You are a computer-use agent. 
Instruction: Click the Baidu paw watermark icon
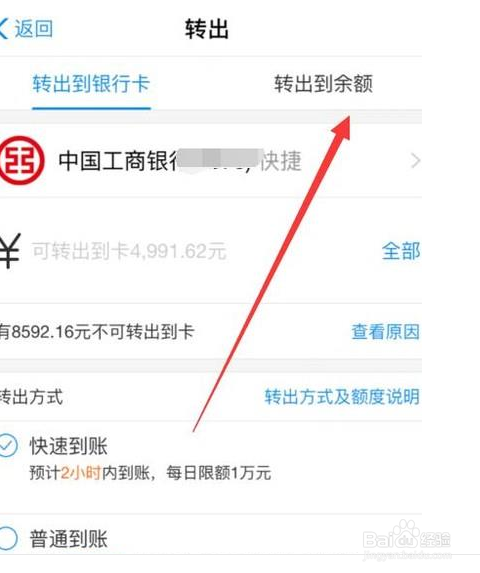coord(404,534)
